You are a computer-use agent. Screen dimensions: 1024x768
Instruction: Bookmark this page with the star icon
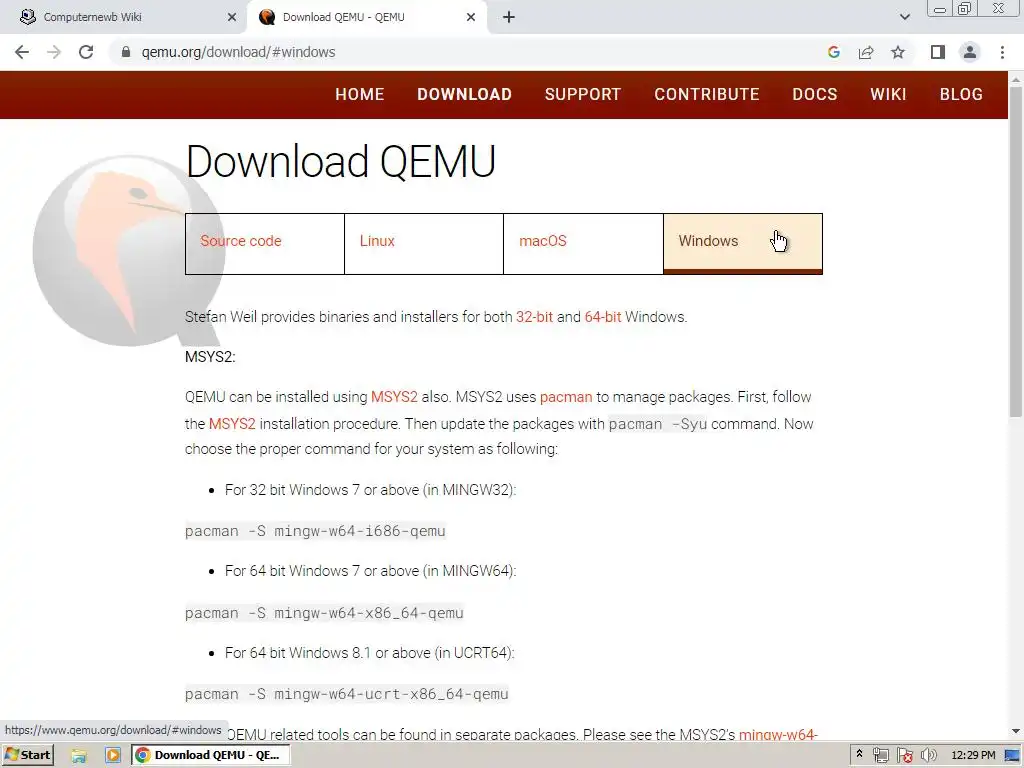click(898, 52)
